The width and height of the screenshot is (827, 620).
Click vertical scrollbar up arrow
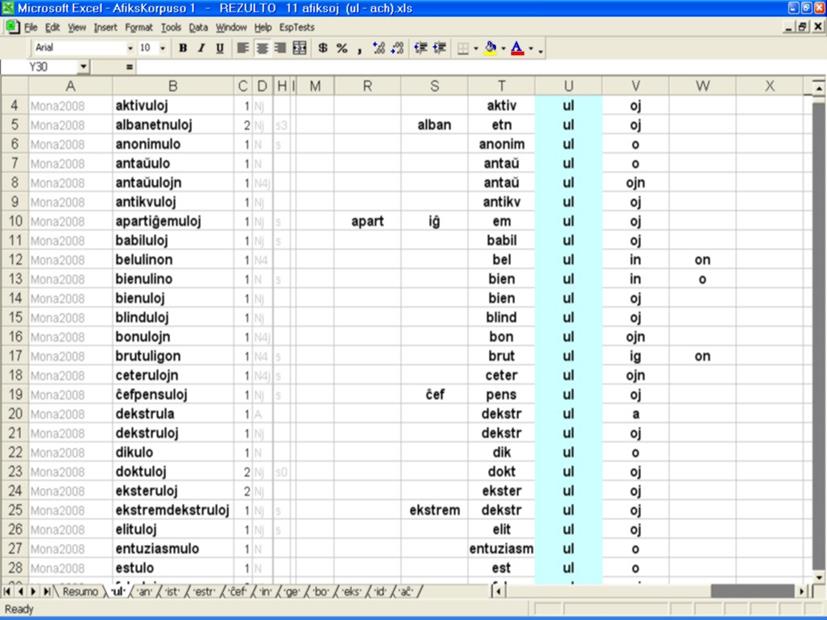(x=819, y=88)
